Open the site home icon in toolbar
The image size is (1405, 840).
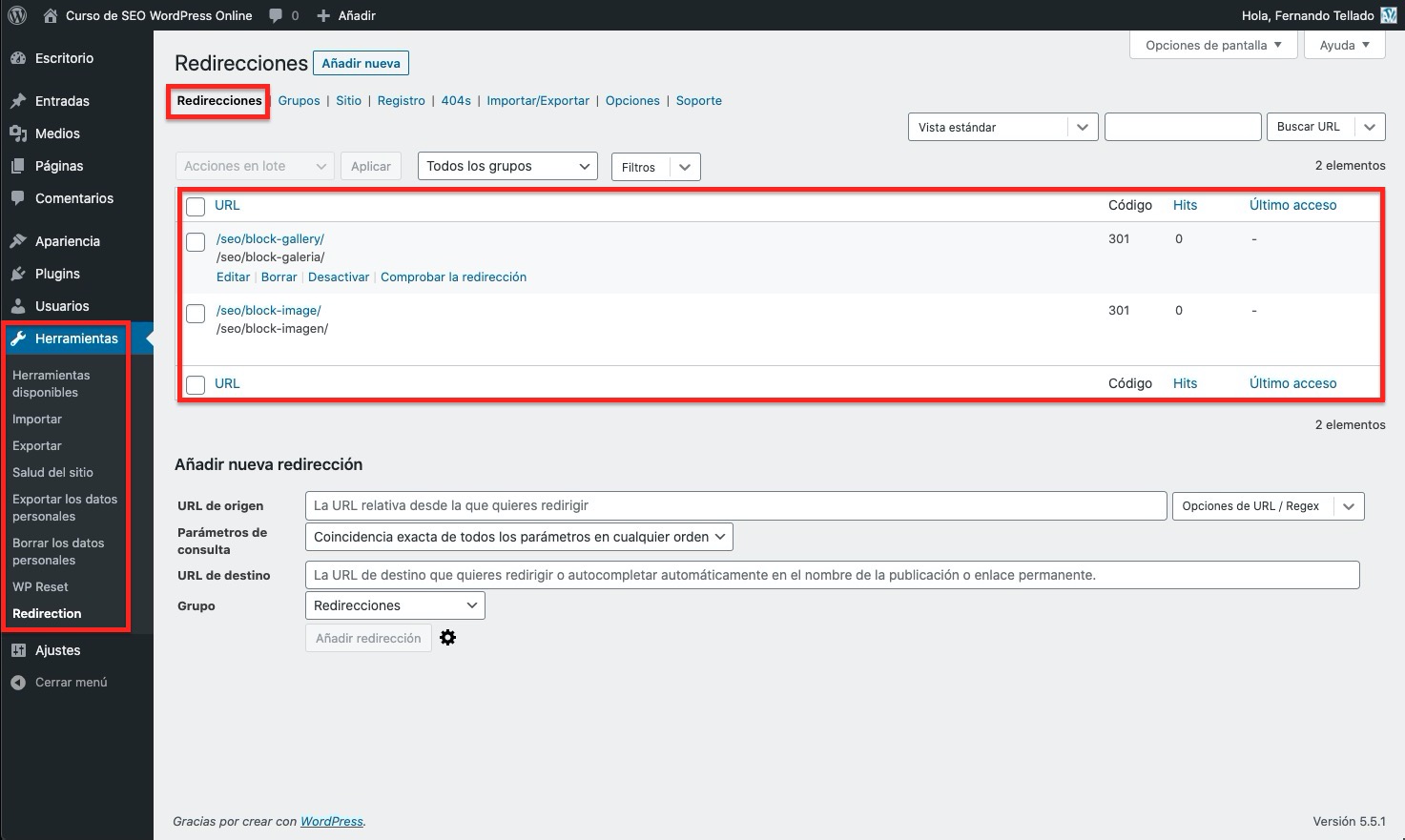tap(51, 15)
